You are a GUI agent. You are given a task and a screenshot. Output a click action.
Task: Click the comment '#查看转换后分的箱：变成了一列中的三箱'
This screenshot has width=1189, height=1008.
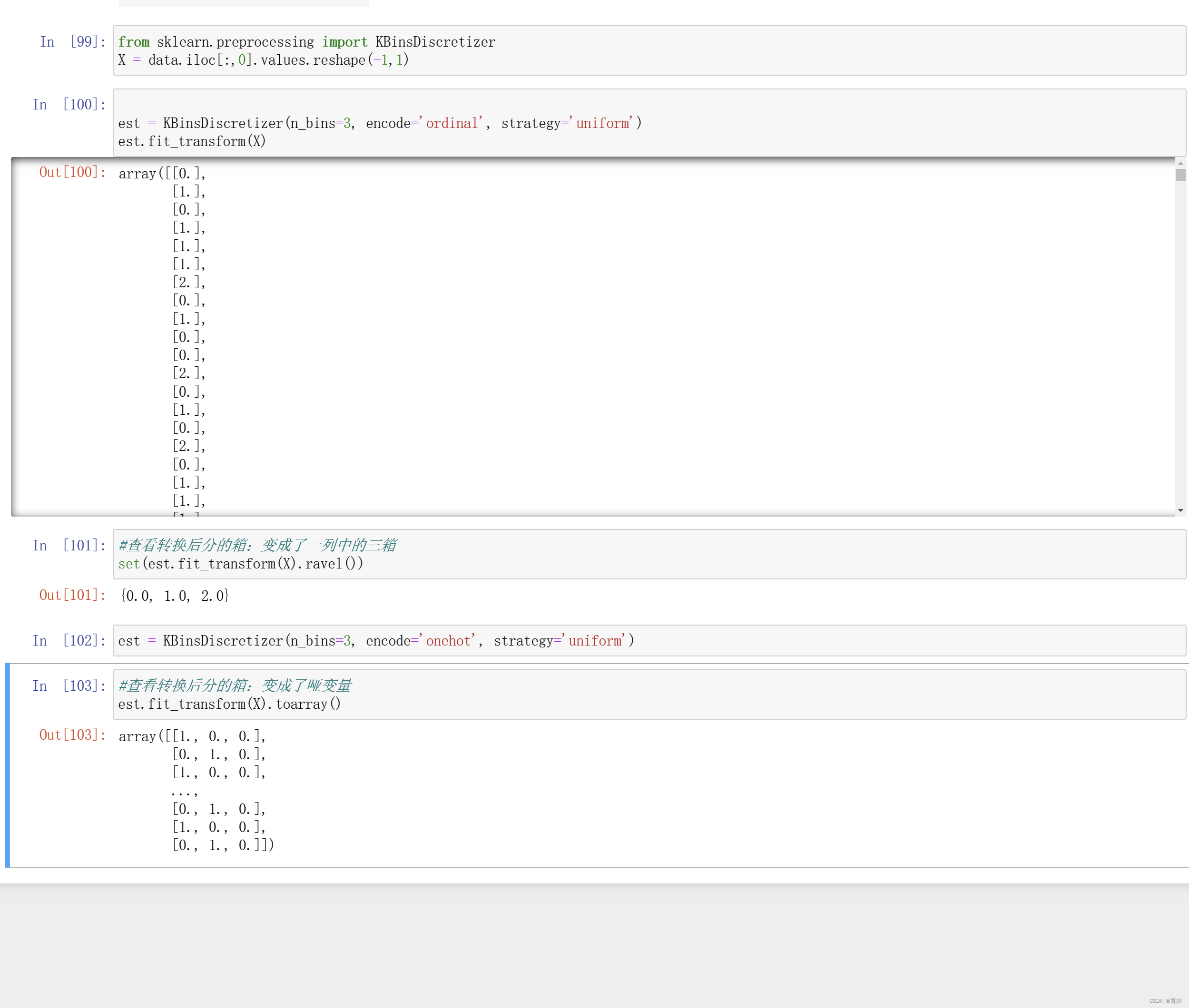(257, 545)
